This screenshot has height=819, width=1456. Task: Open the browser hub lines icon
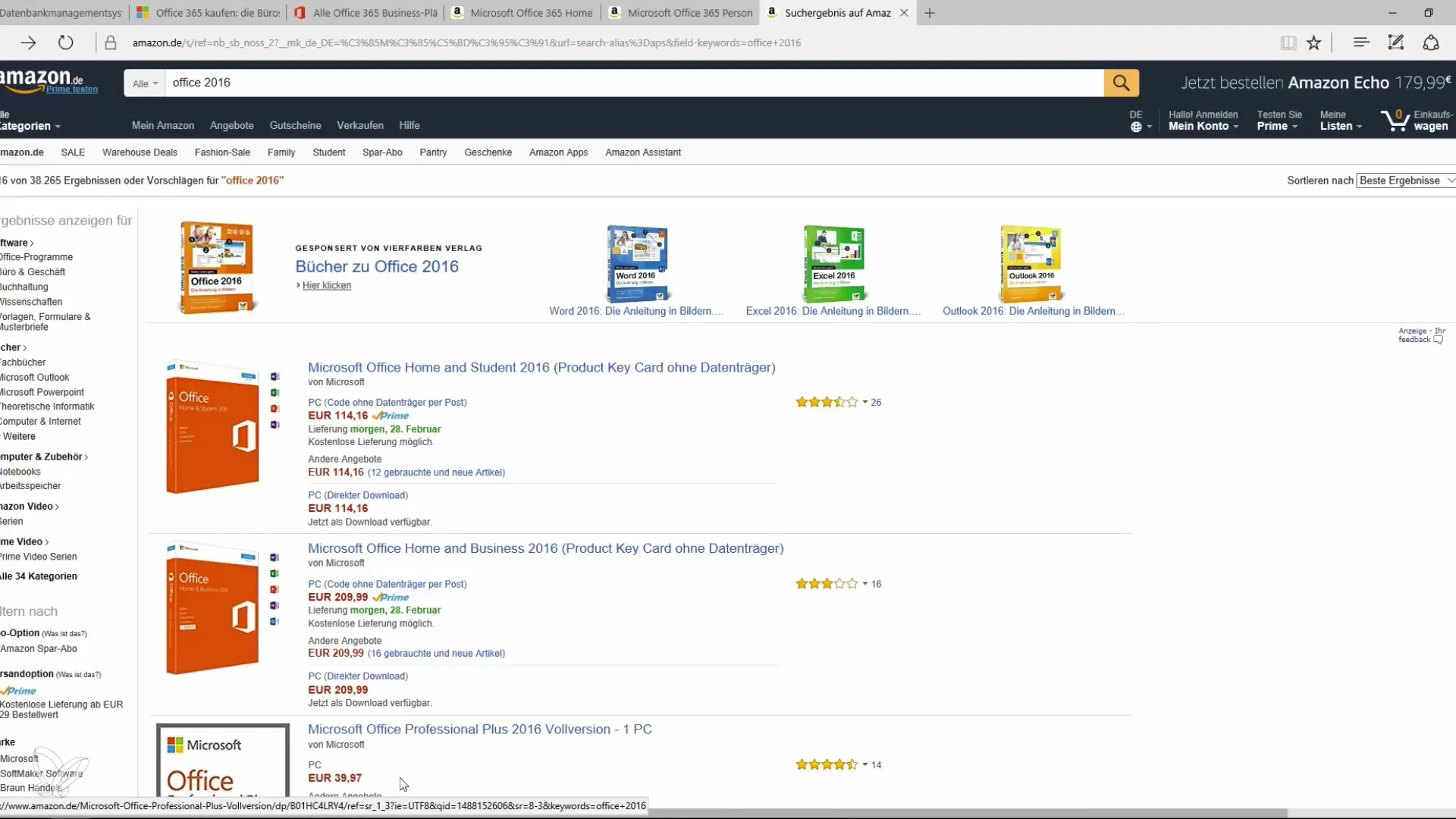click(1361, 43)
